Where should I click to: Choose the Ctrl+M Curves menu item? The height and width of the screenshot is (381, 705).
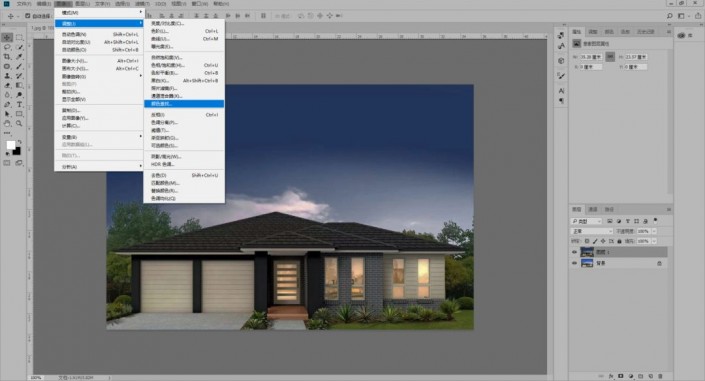pyautogui.click(x=184, y=39)
